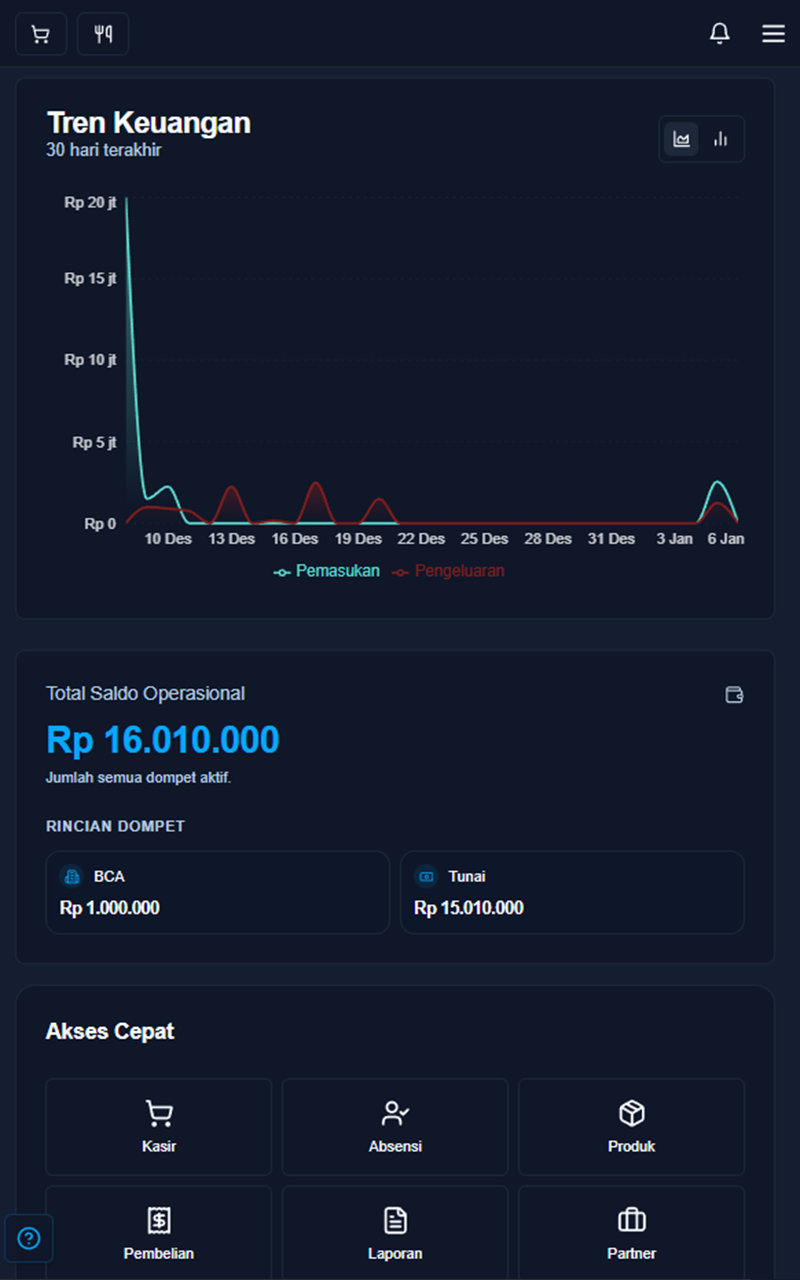800x1280 pixels.
Task: Open Partner quick access
Action: [631, 1233]
